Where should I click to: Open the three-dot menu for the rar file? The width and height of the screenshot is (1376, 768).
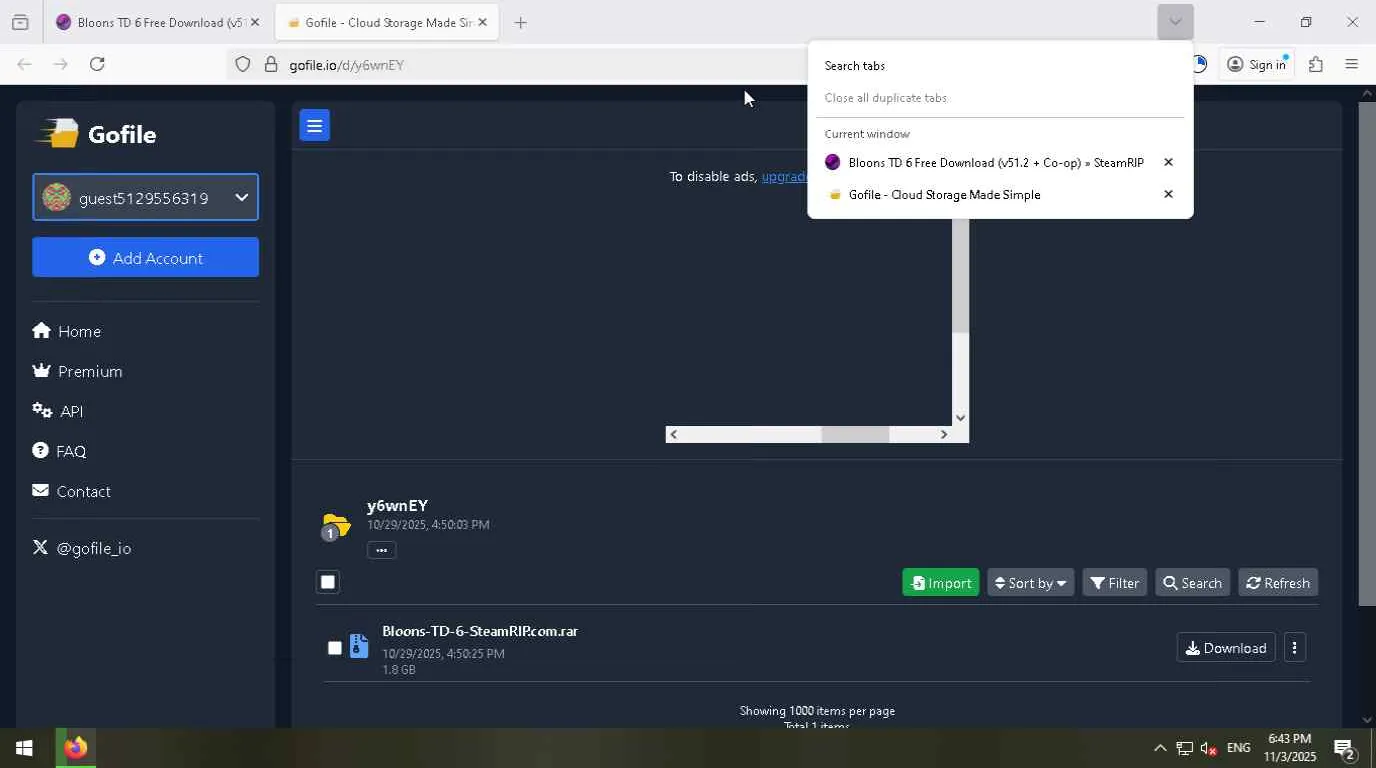(1294, 648)
